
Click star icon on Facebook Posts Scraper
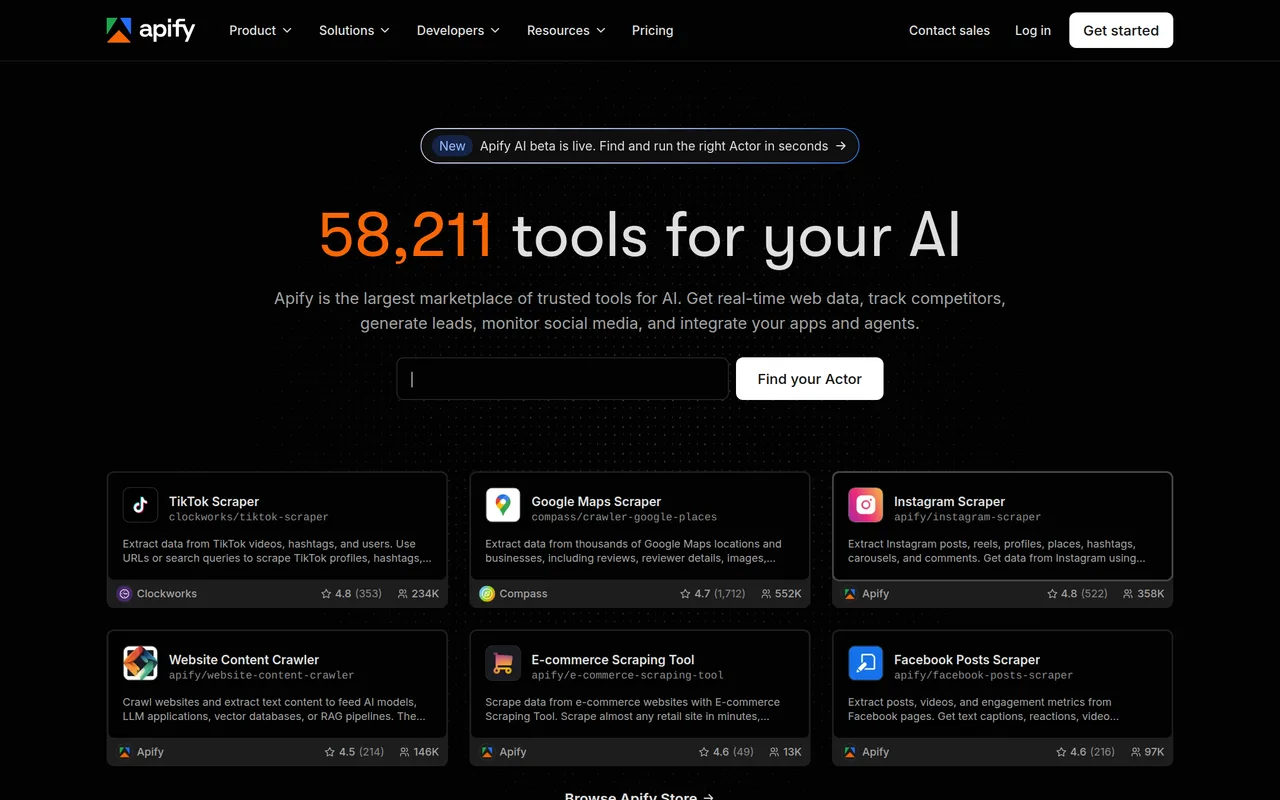[x=1061, y=752]
